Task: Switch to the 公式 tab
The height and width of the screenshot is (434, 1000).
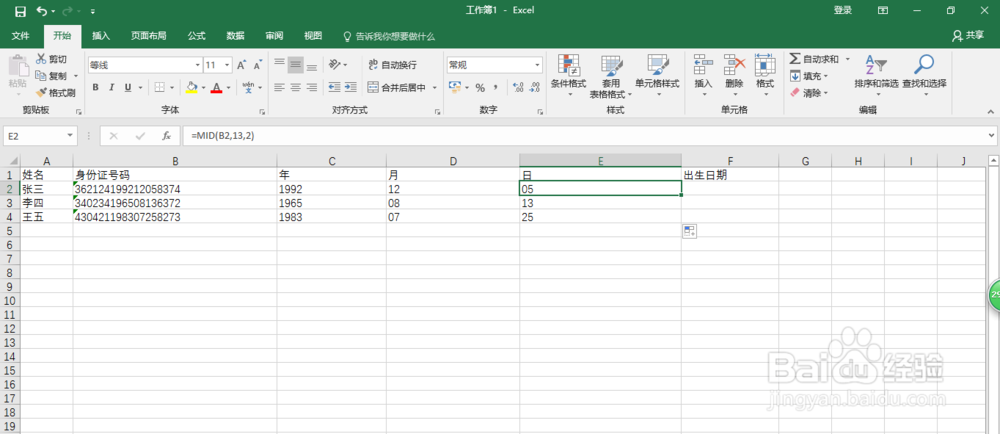Action: [x=196, y=36]
